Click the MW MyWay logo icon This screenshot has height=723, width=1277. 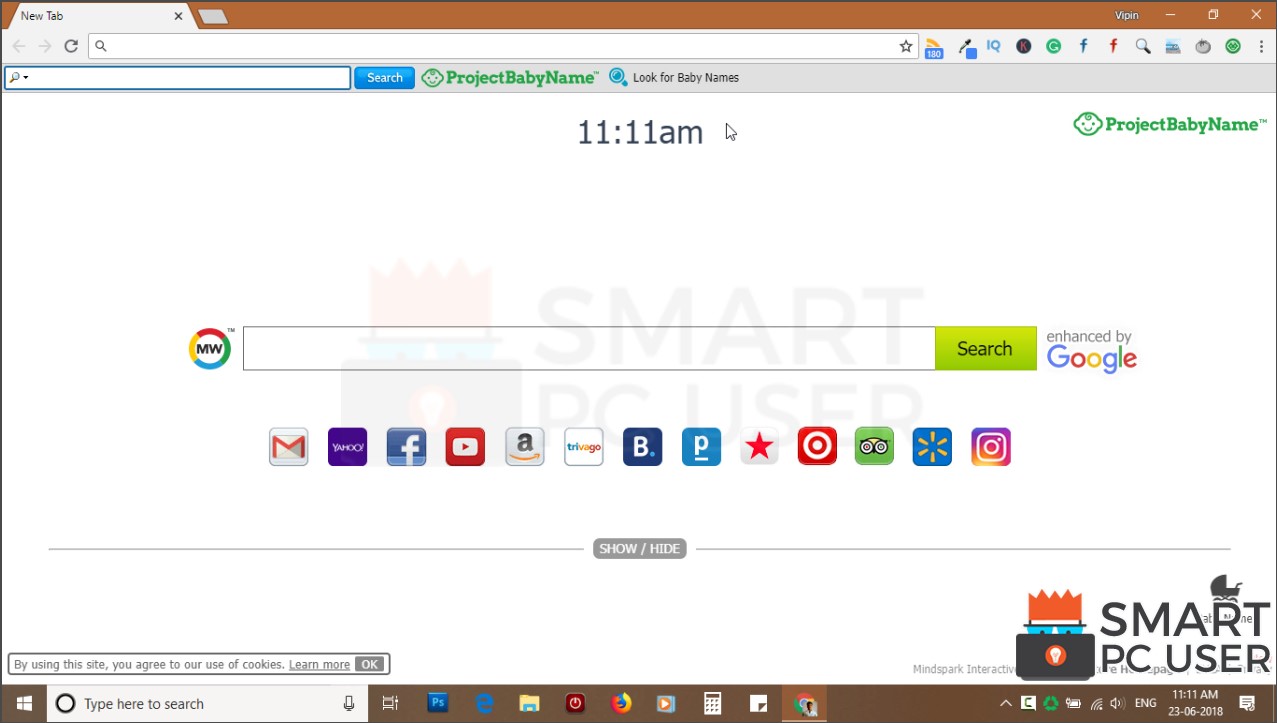(210, 348)
